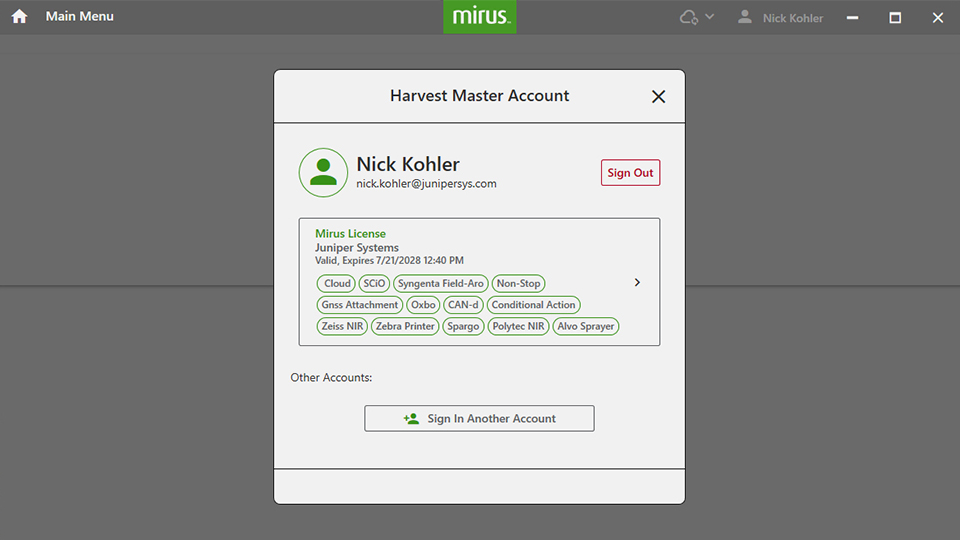Open the cloud sync status icon
The width and height of the screenshot is (960, 540).
pyautogui.click(x=689, y=17)
